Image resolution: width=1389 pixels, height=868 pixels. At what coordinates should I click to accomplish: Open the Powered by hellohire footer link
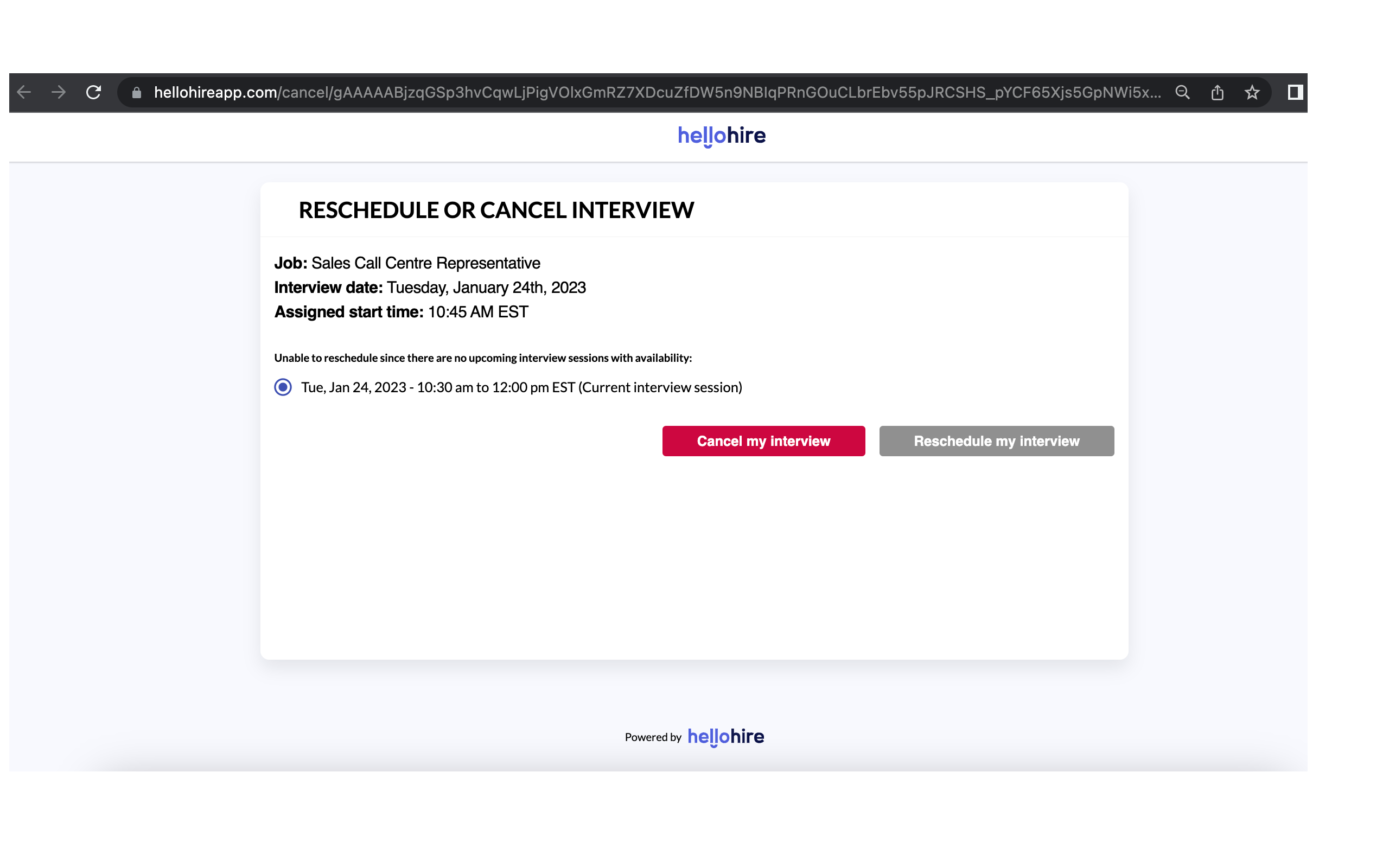click(x=725, y=737)
